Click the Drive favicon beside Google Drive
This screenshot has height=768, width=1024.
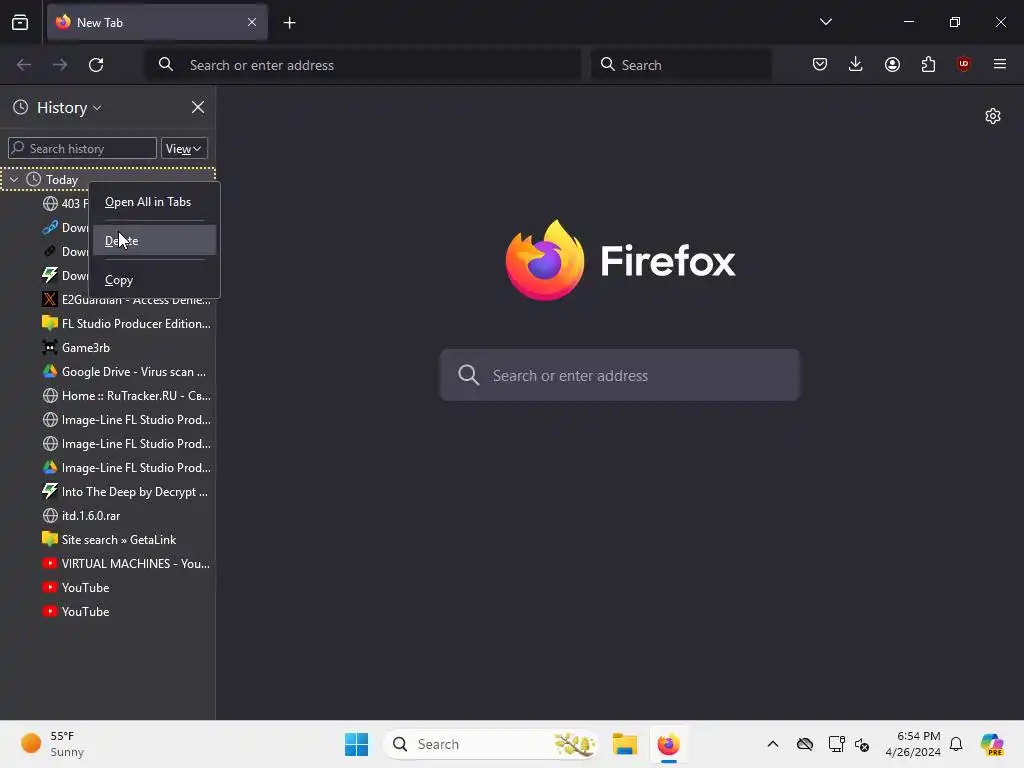[50, 372]
